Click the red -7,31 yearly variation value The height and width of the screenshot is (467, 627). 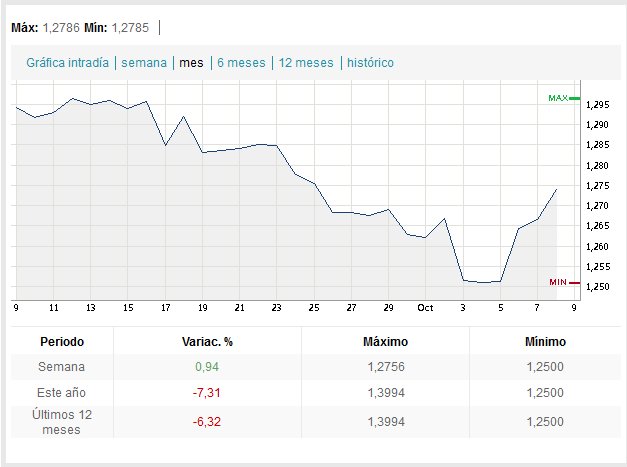point(207,392)
